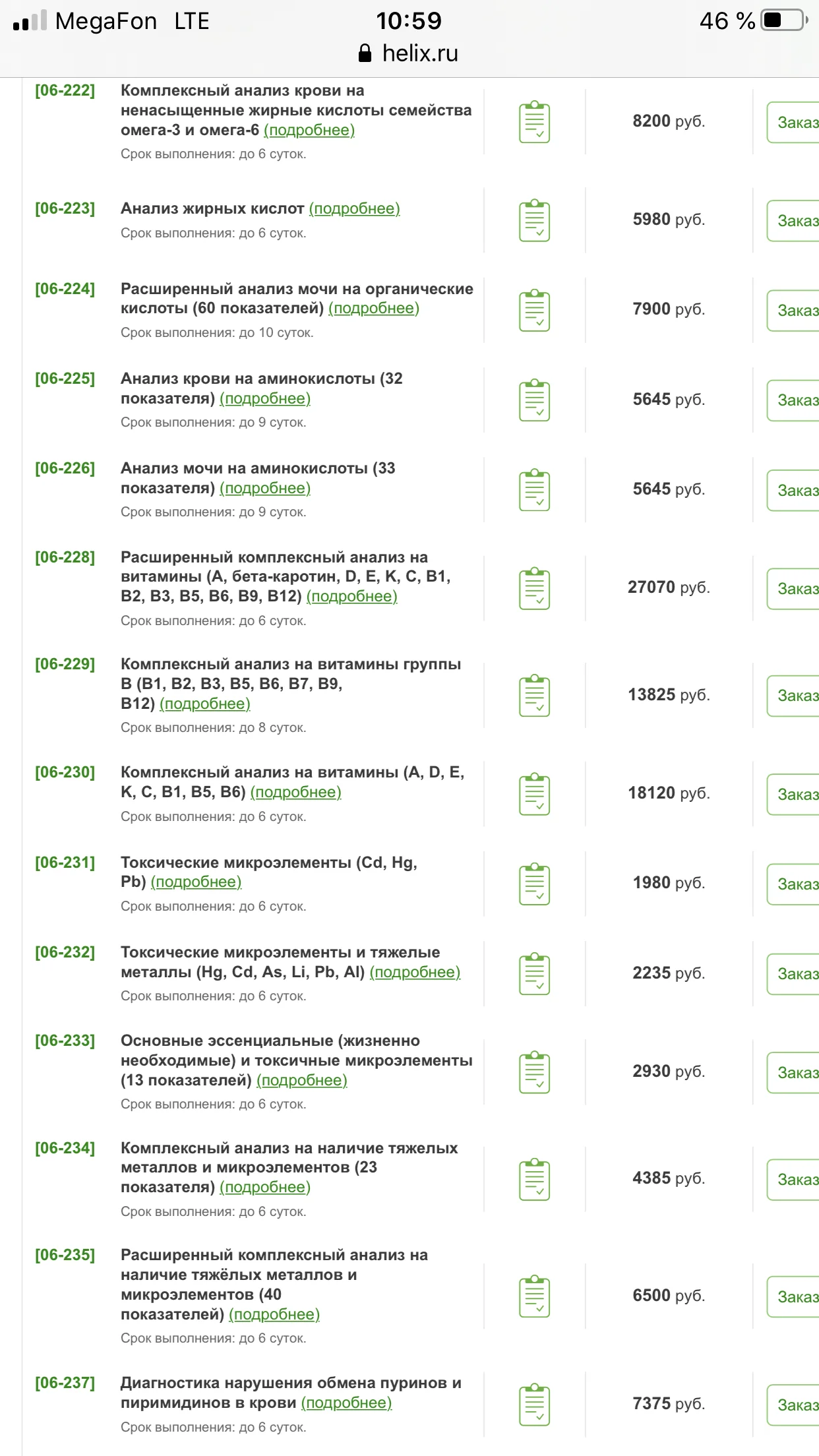Open clipboard icon for purine metabolism diagnostics
Image resolution: width=819 pixels, height=1456 pixels.
pos(534,1405)
